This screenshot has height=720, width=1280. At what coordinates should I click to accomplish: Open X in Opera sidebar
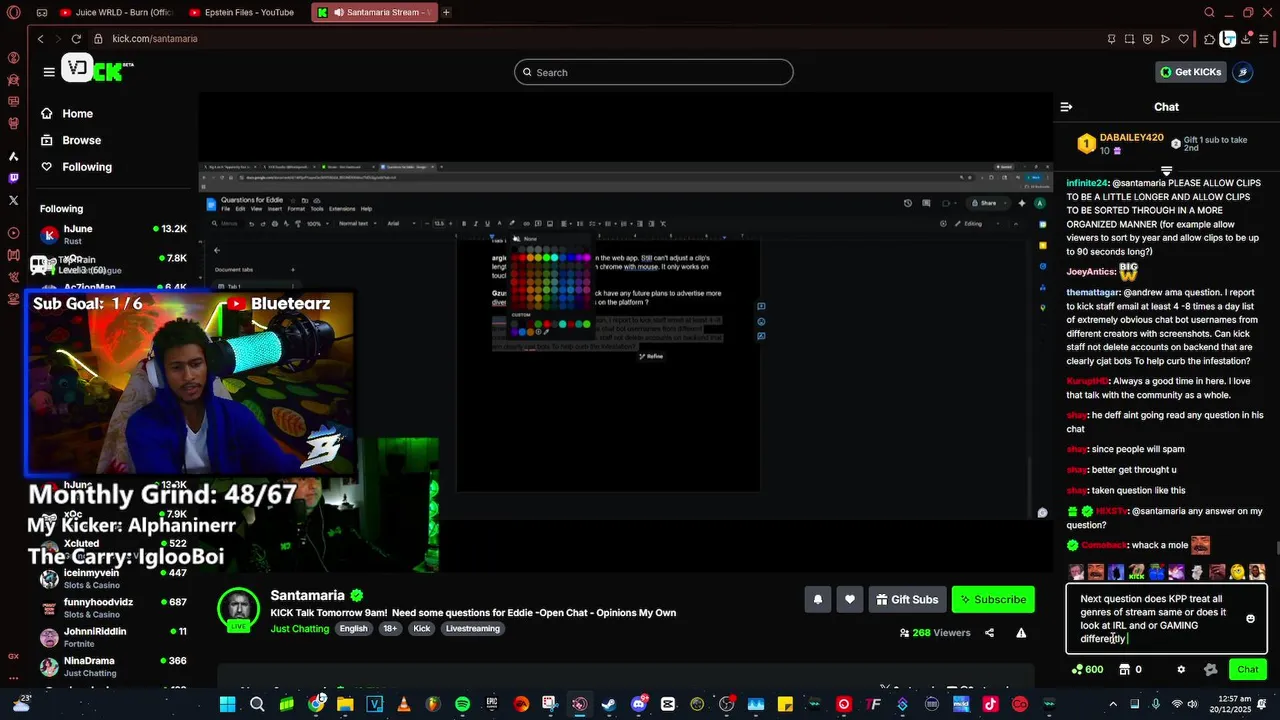coord(13,200)
